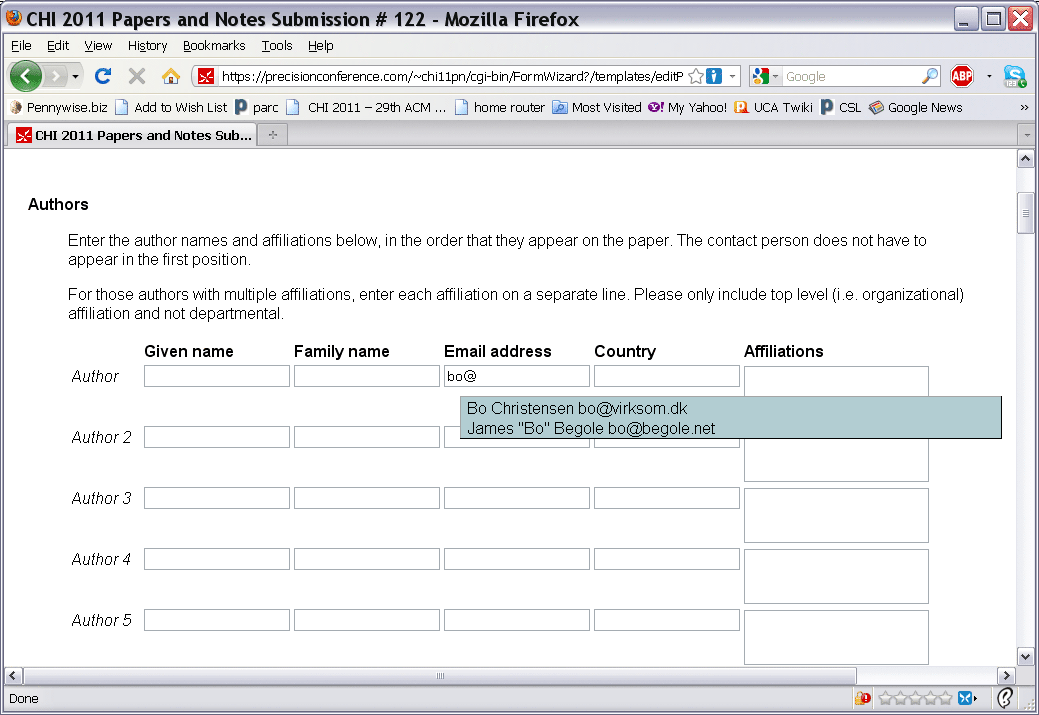The width and height of the screenshot is (1039, 715).
Task: Click the Affiliations box for Author 5
Action: tap(836, 637)
